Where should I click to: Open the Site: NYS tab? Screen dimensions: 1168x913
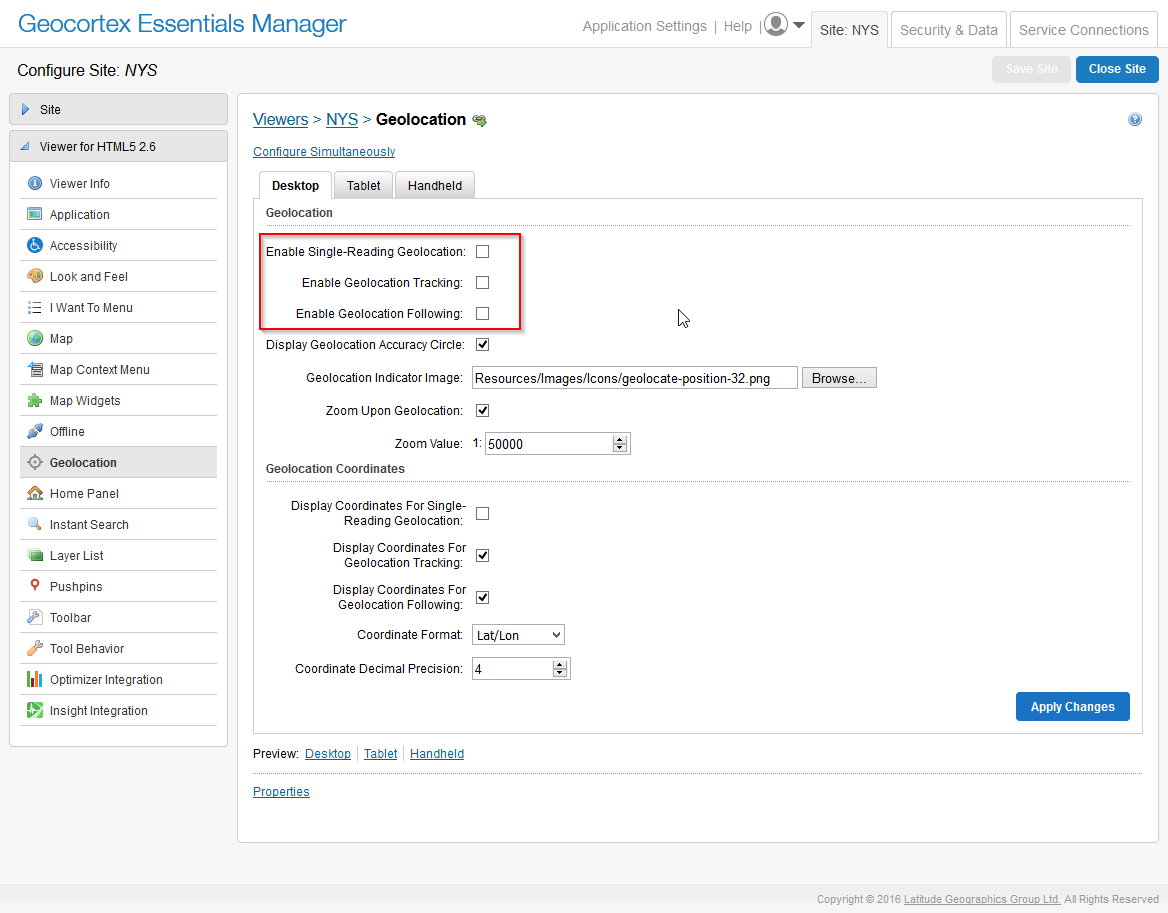tap(849, 30)
